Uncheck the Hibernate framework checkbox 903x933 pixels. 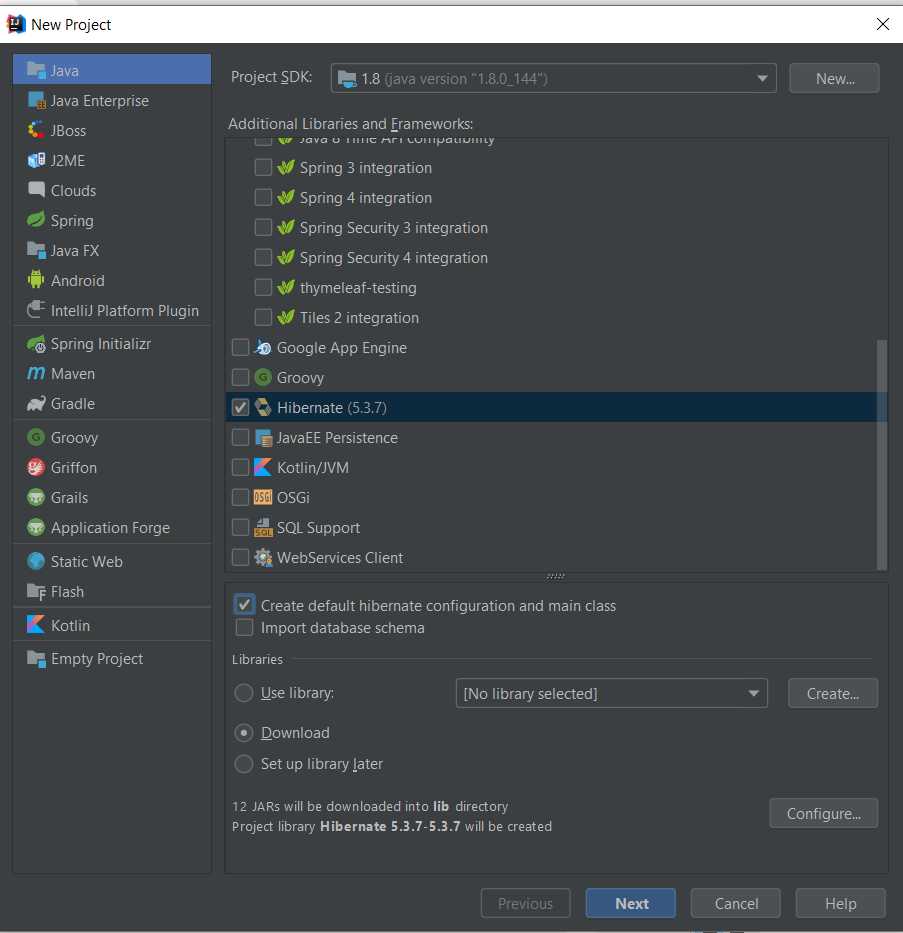pos(240,407)
